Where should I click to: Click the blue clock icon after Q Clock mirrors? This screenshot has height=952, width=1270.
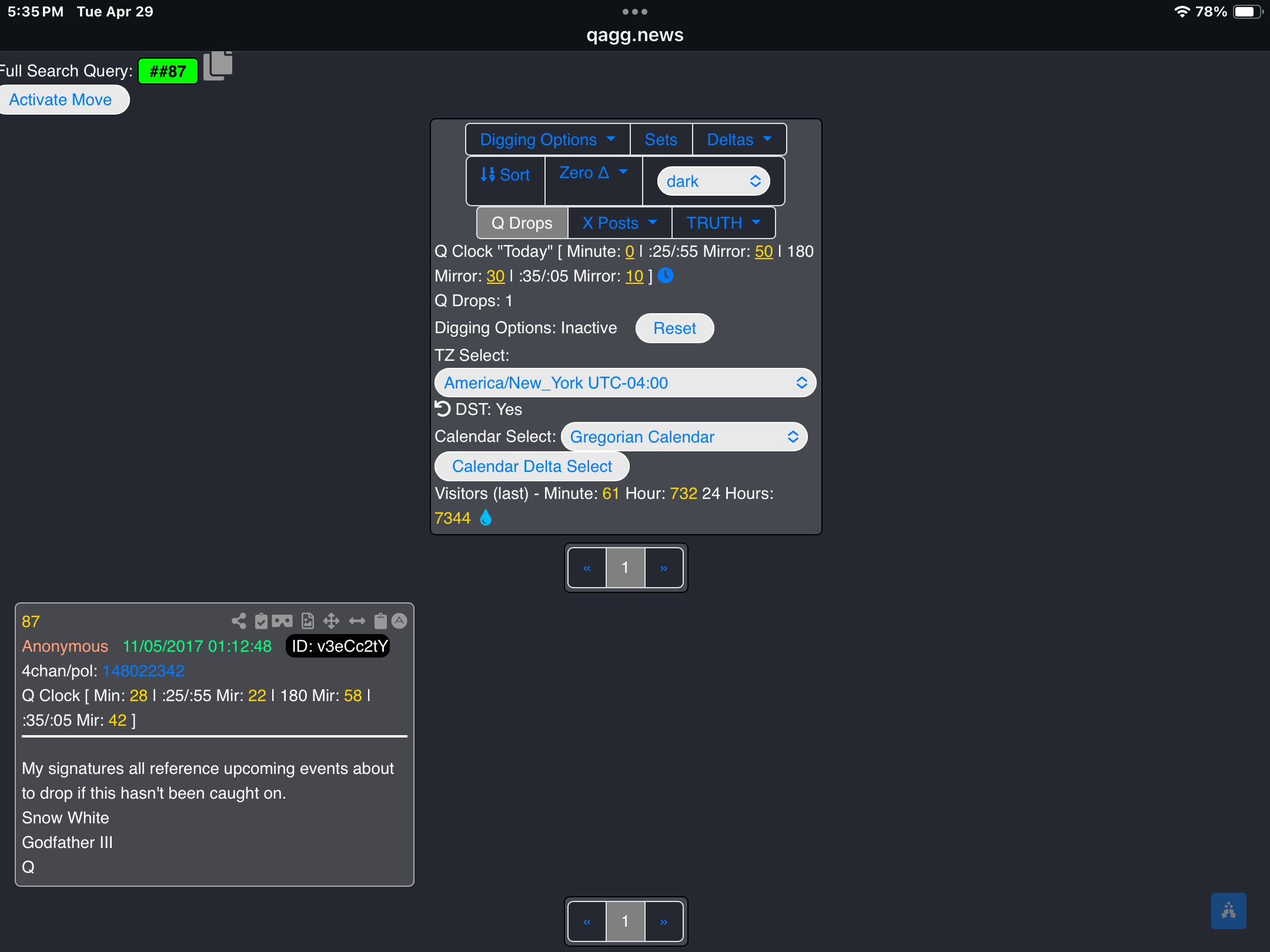(x=666, y=275)
